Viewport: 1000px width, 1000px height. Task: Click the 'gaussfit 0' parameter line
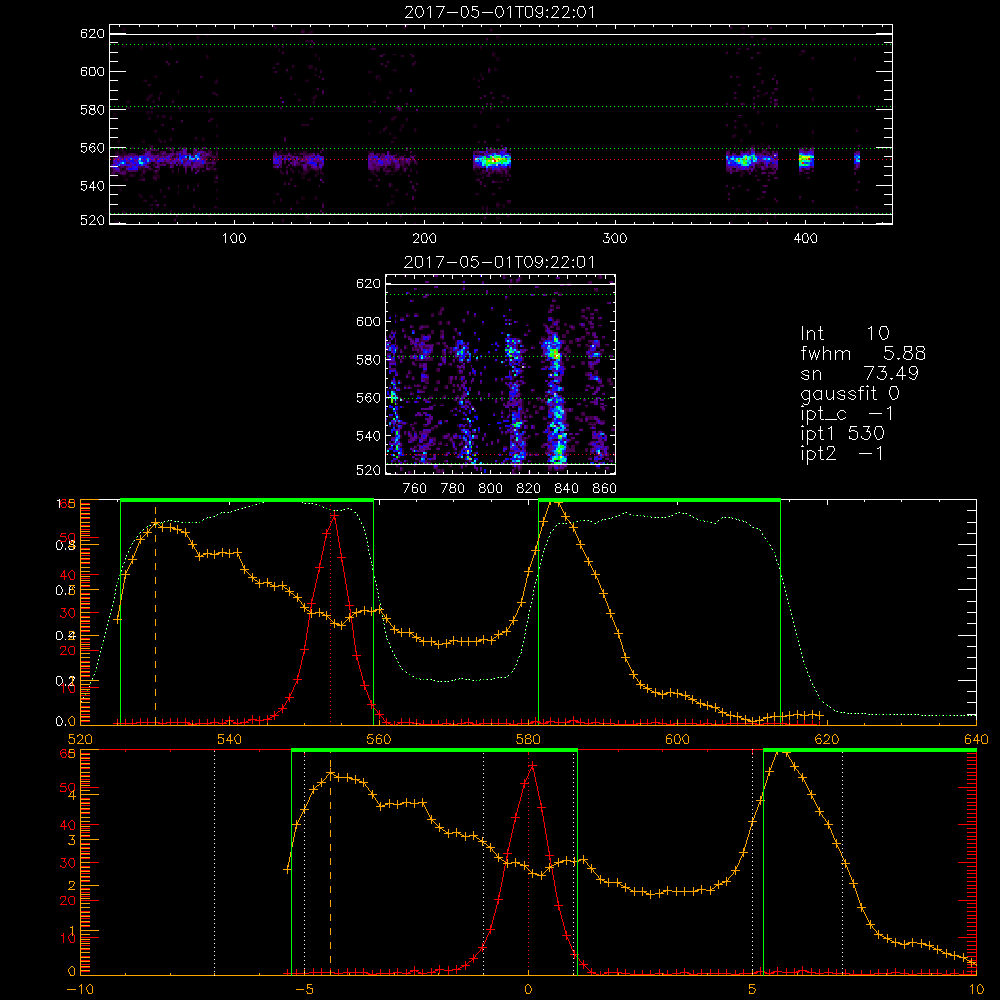[849, 393]
